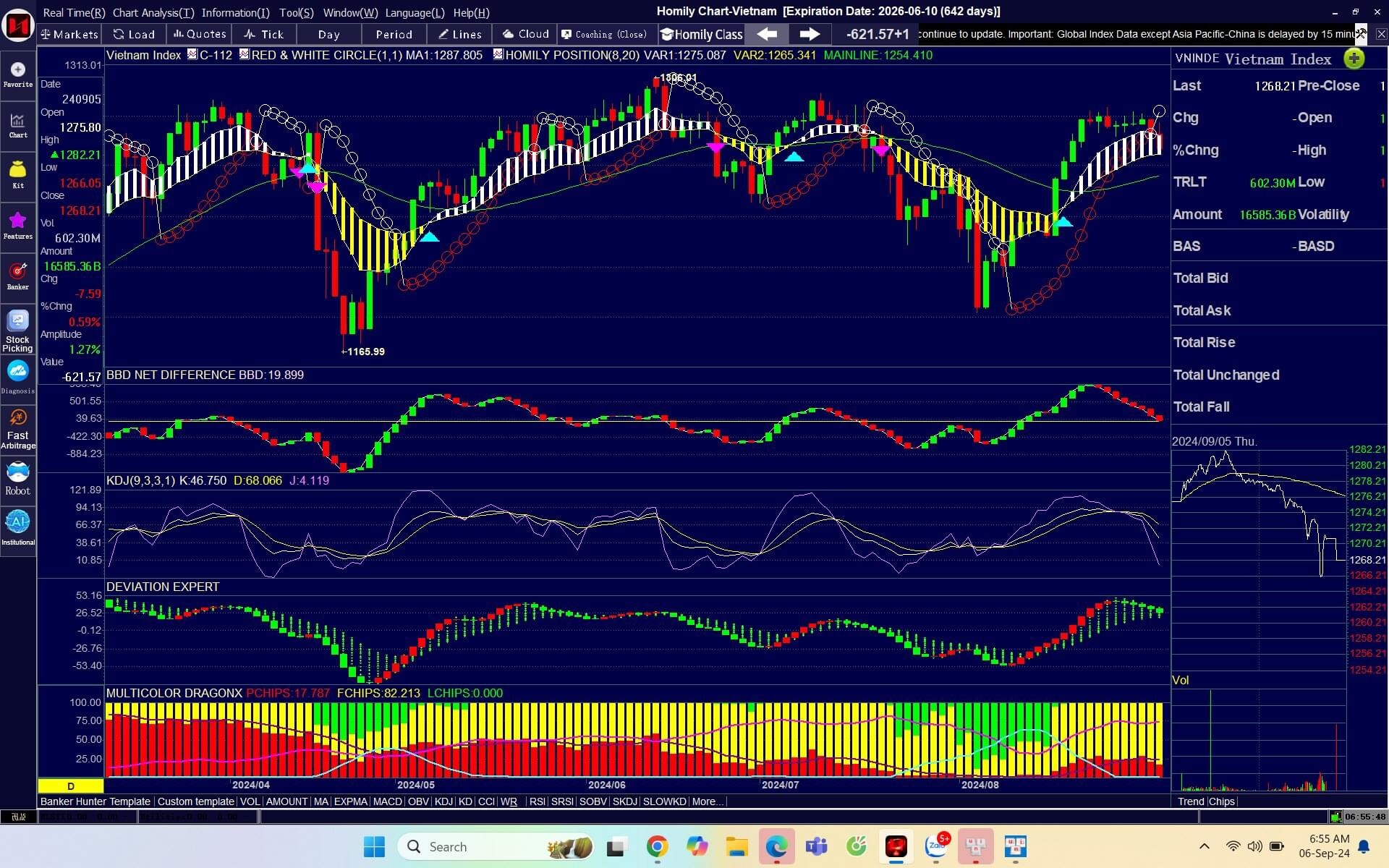Open the Information(I) menu
Image resolution: width=1389 pixels, height=868 pixels.
(x=236, y=12)
